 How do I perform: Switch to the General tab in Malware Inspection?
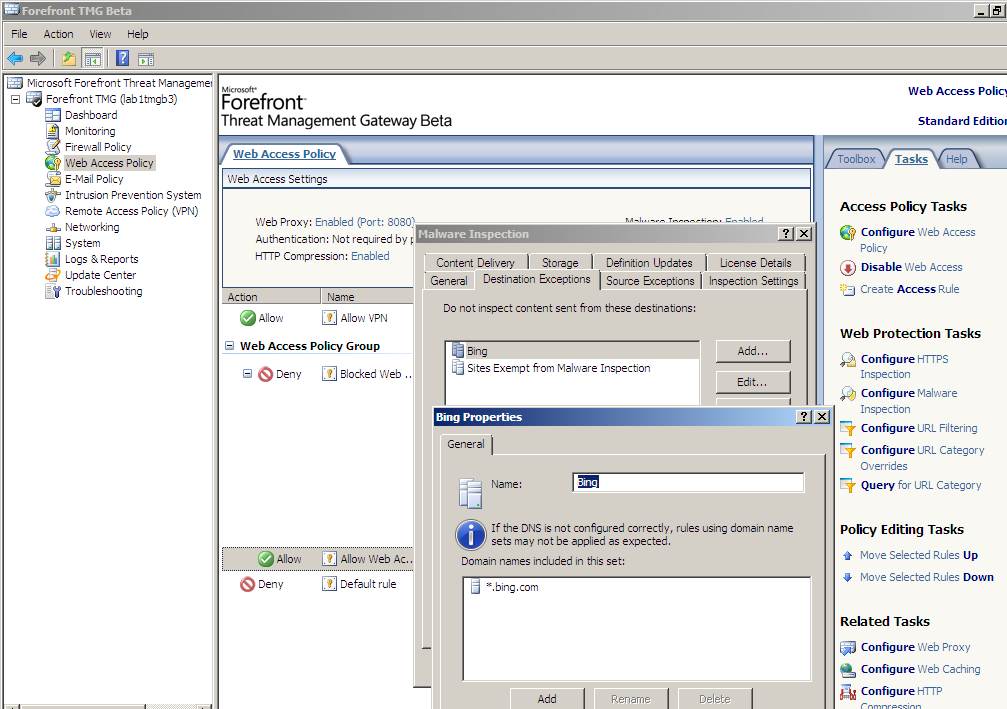[449, 281]
